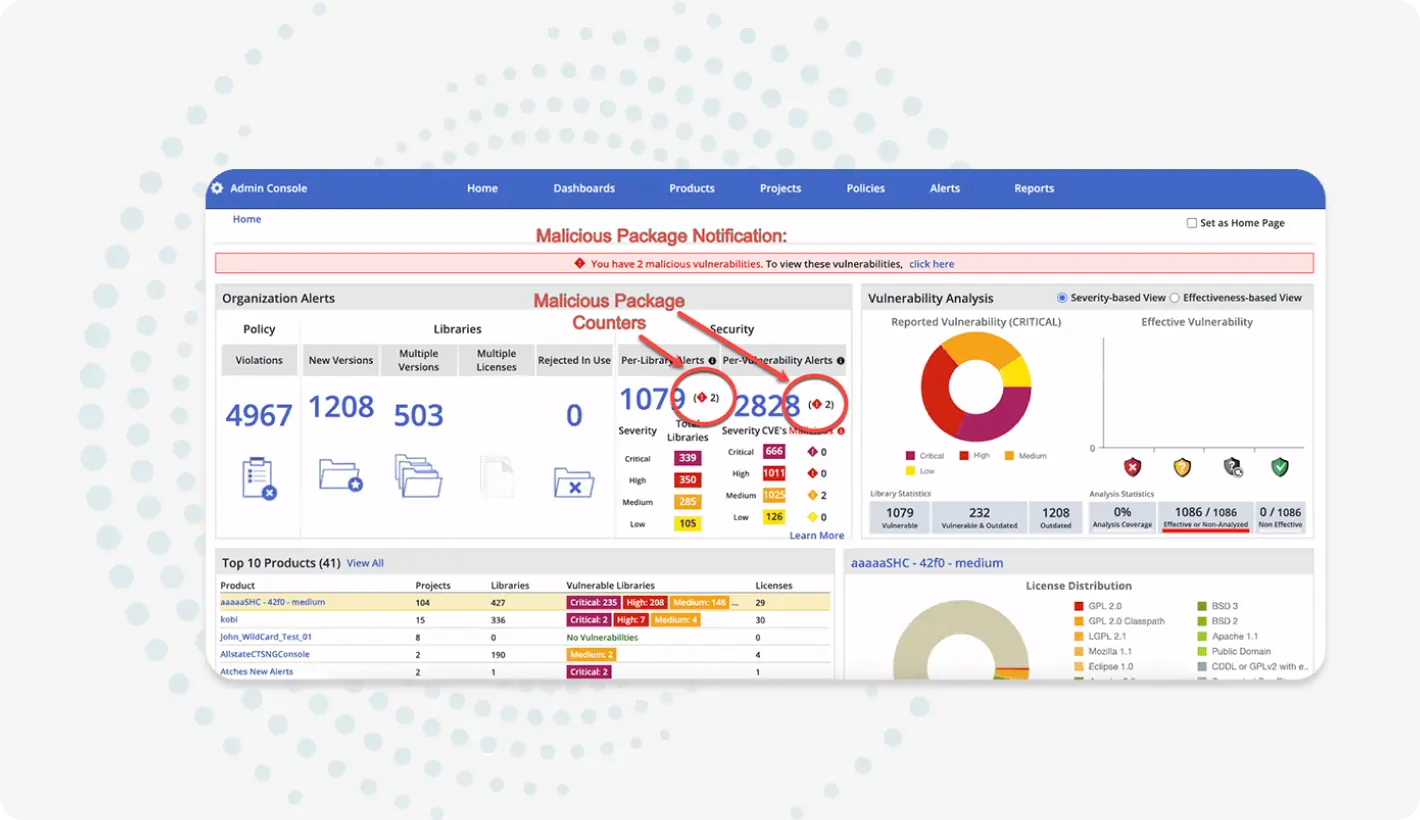Click the Policy Violations clipboard icon
Viewport: 1420px width, 820px height.
258,478
